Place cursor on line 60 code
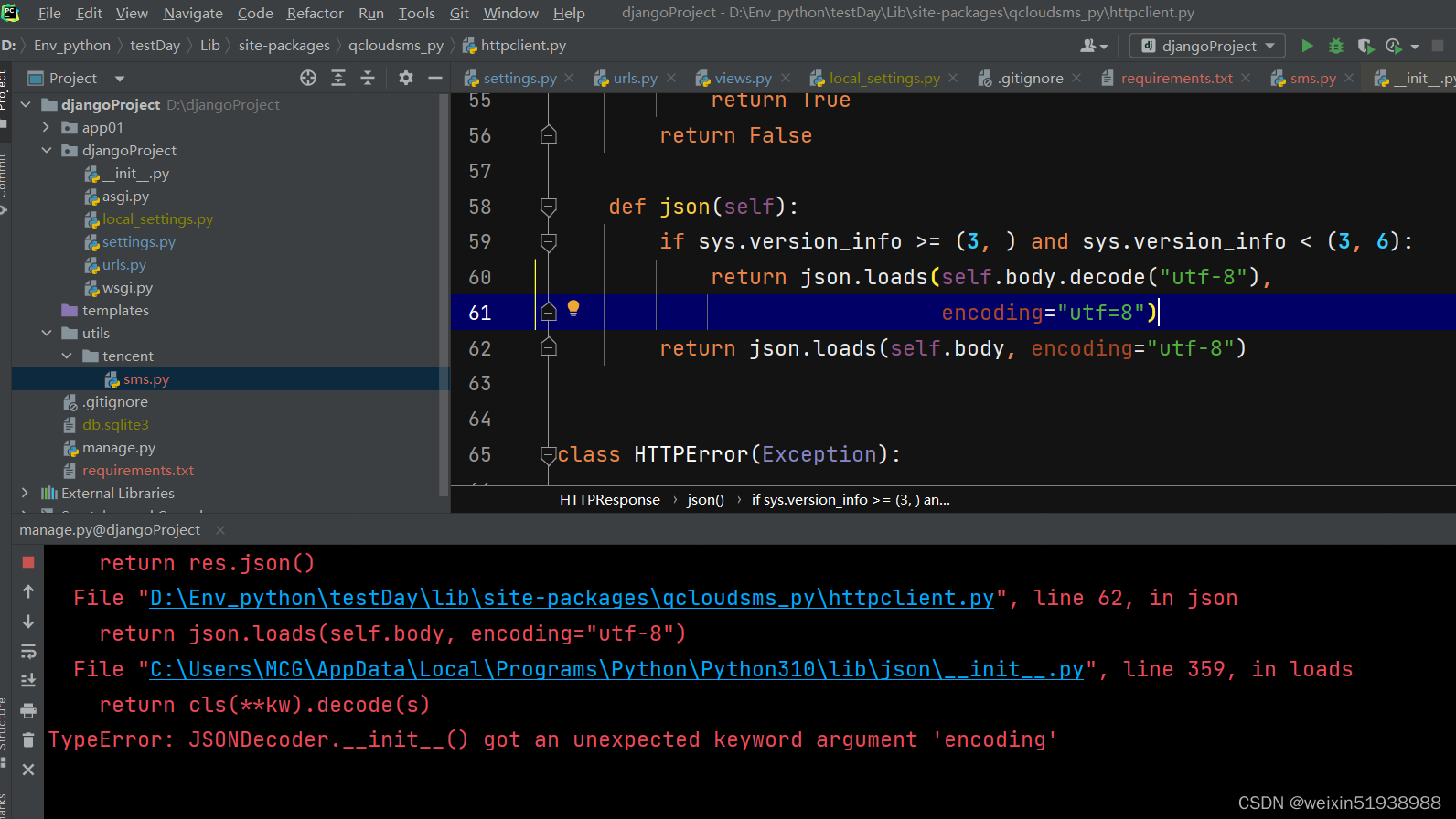 (990, 277)
